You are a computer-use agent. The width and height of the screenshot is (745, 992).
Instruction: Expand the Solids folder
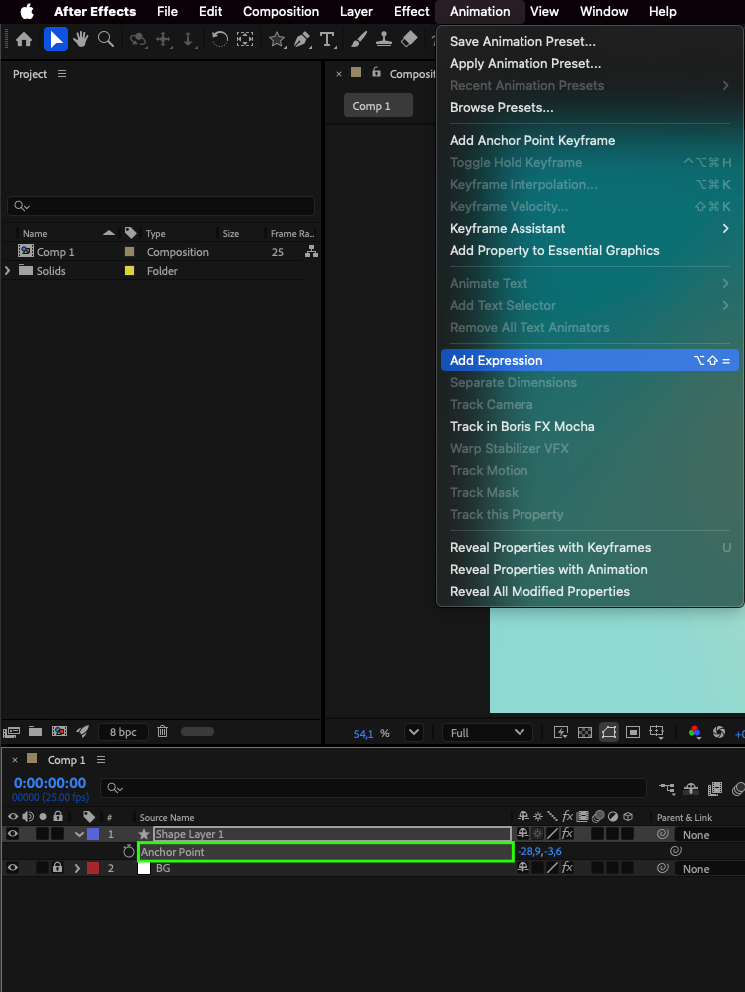tap(8, 270)
